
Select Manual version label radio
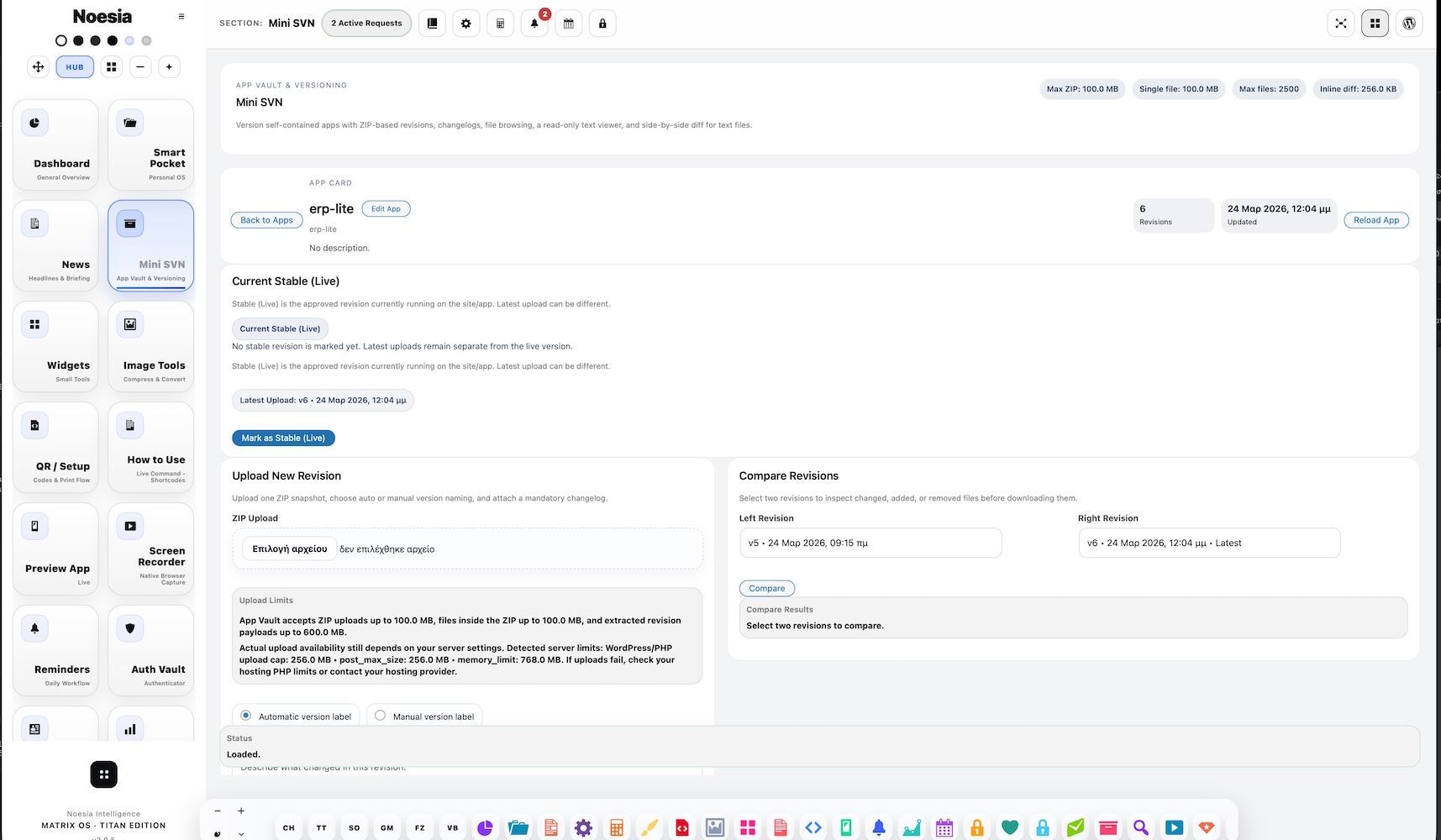click(380, 716)
